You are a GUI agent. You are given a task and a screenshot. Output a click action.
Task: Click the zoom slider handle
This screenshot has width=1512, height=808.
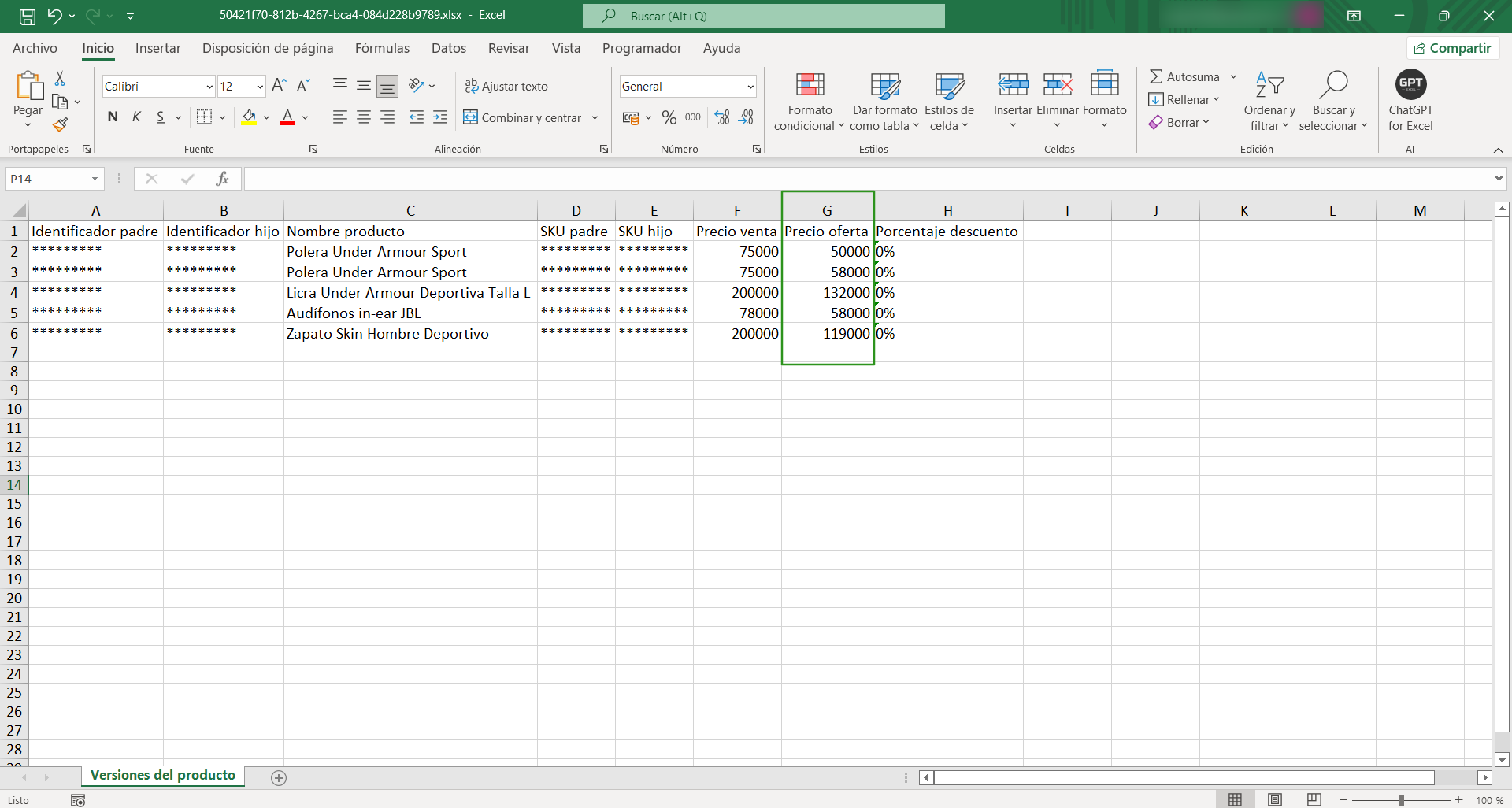pos(1401,800)
